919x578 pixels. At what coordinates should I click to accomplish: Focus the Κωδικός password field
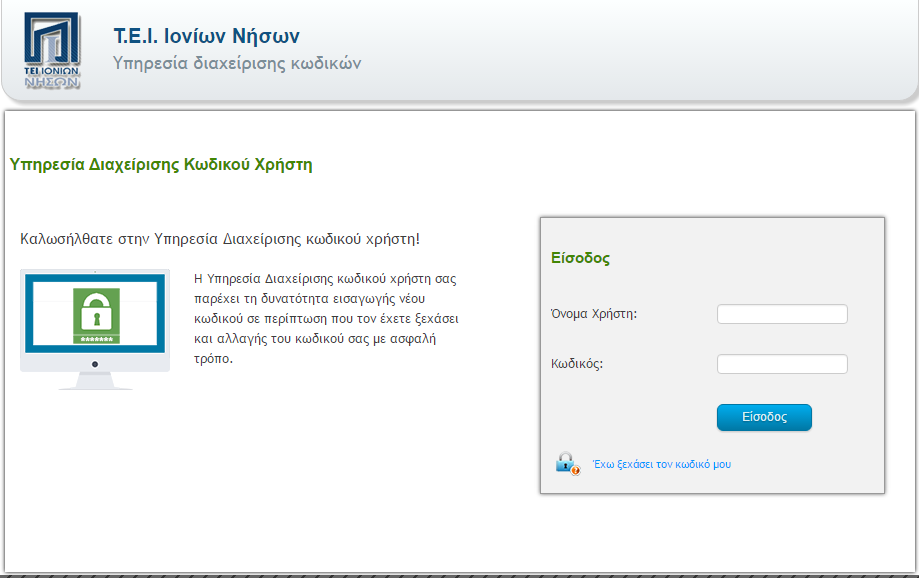coord(782,364)
